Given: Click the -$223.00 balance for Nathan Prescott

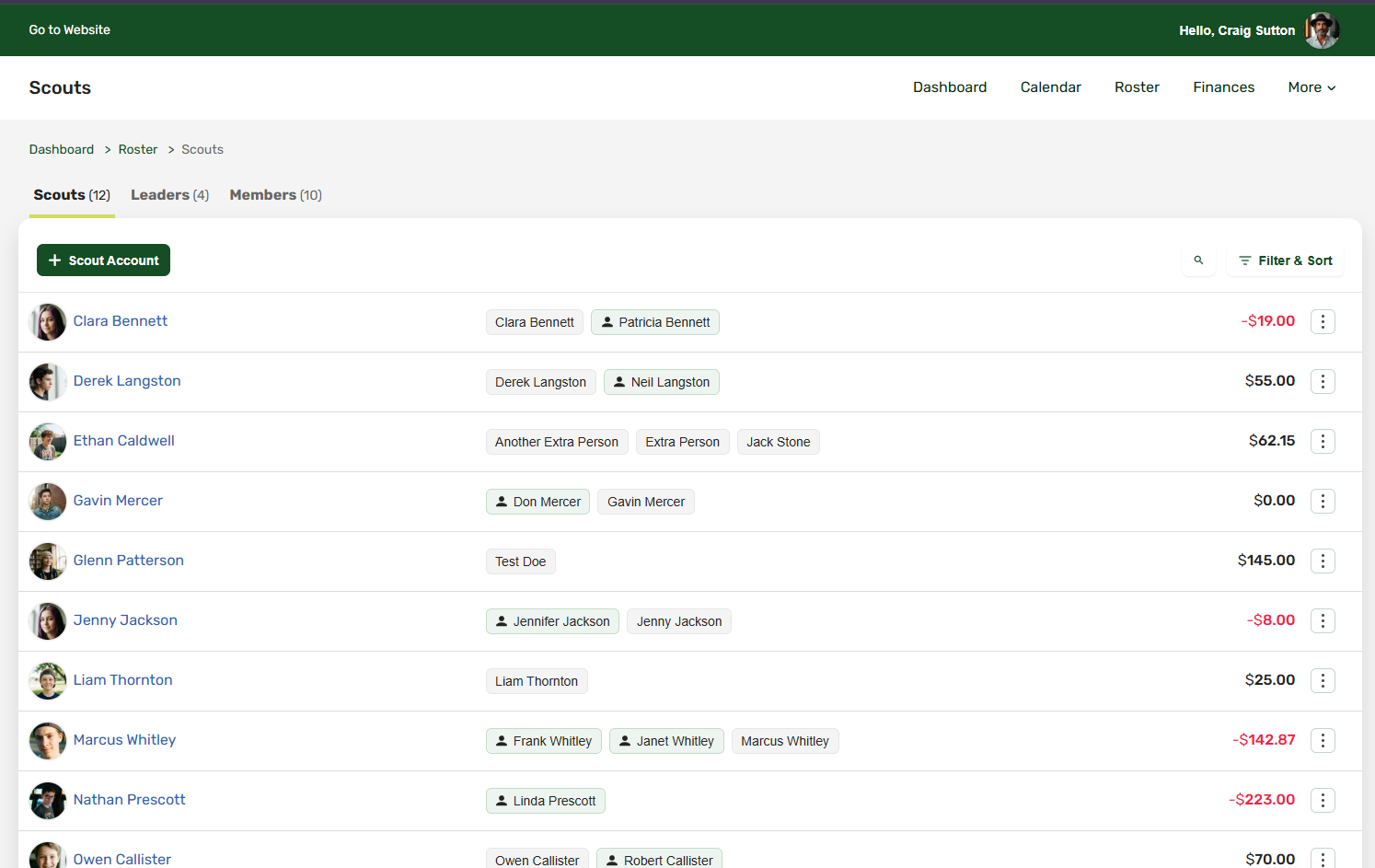Looking at the screenshot, I should point(1262,800).
